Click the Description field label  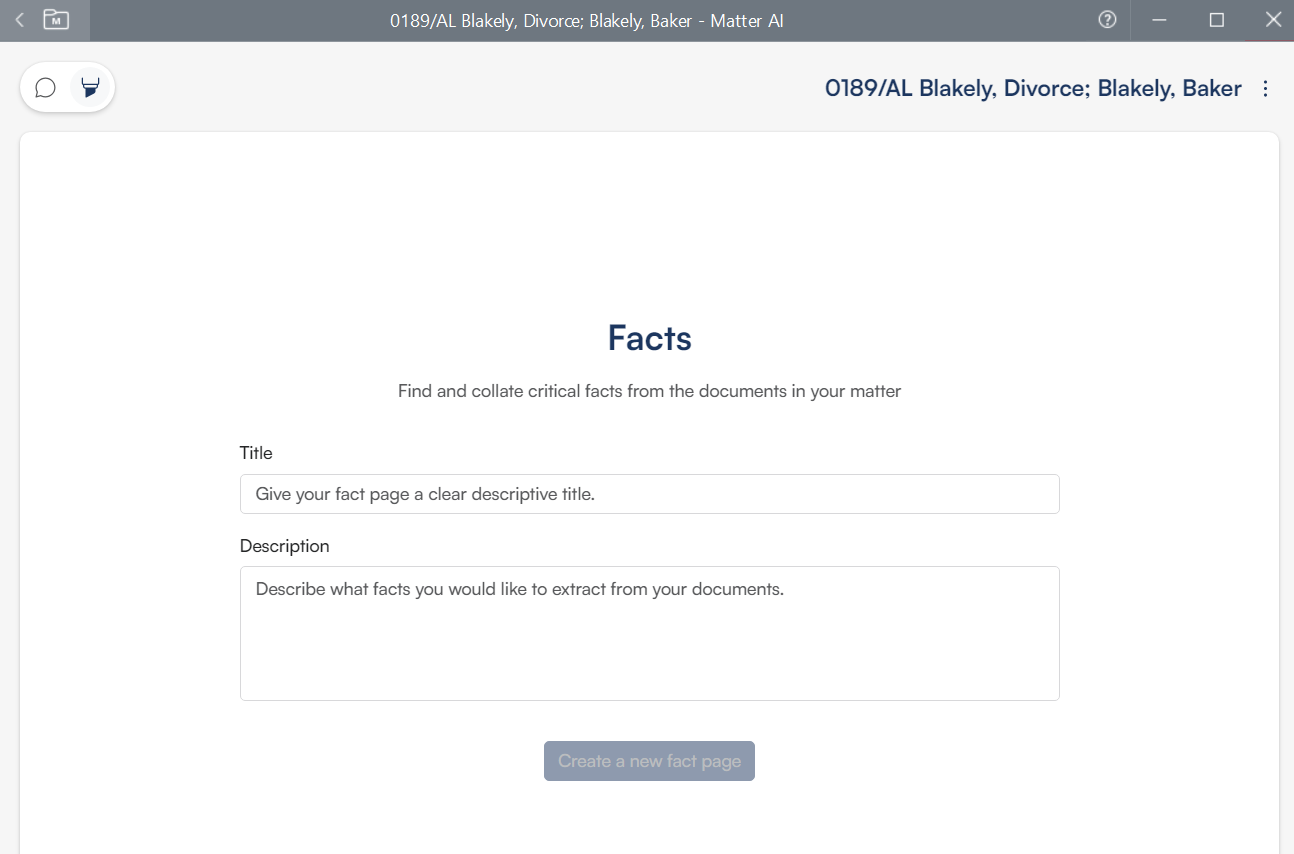tap(284, 546)
